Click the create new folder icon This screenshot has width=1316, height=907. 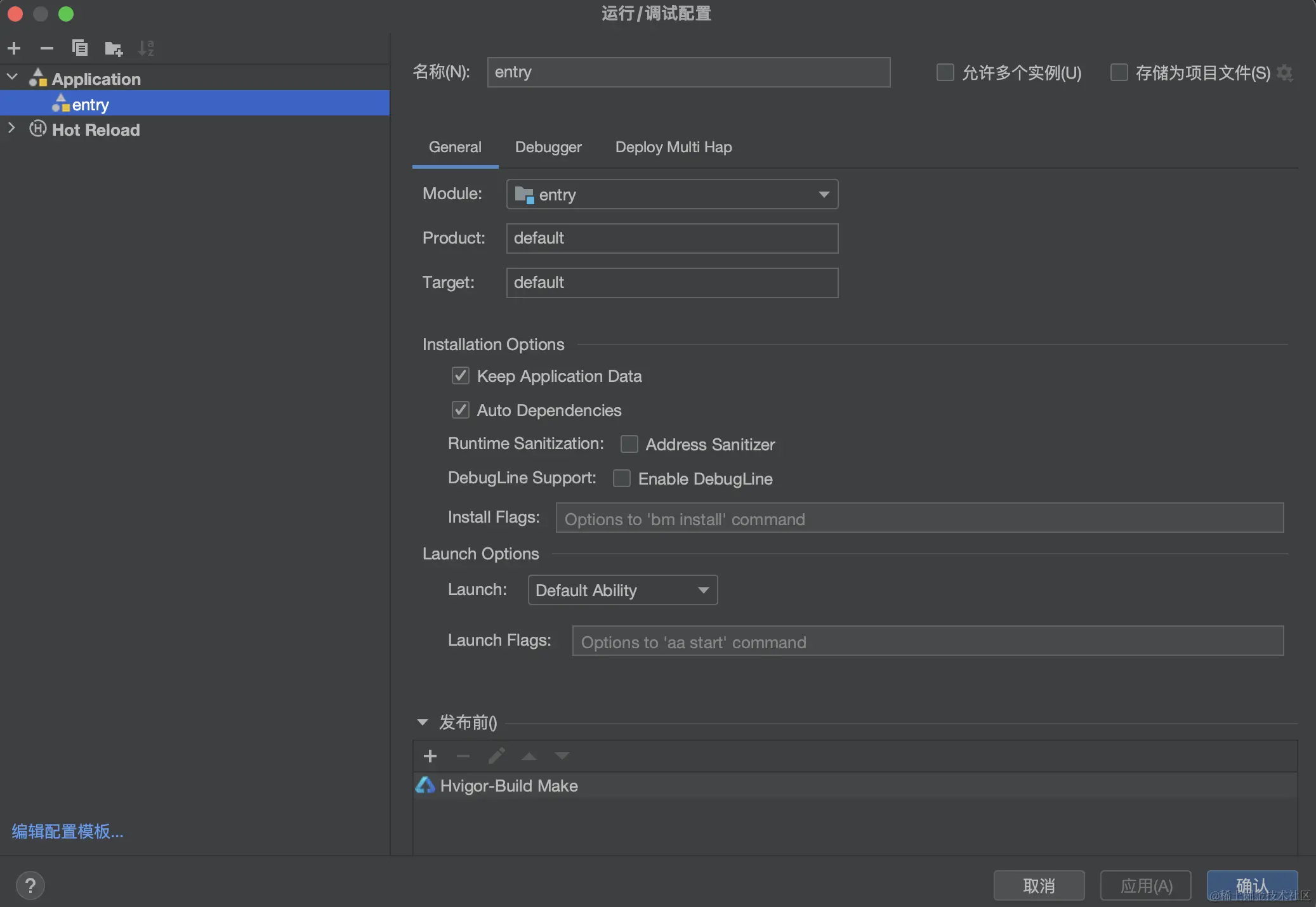coord(114,48)
